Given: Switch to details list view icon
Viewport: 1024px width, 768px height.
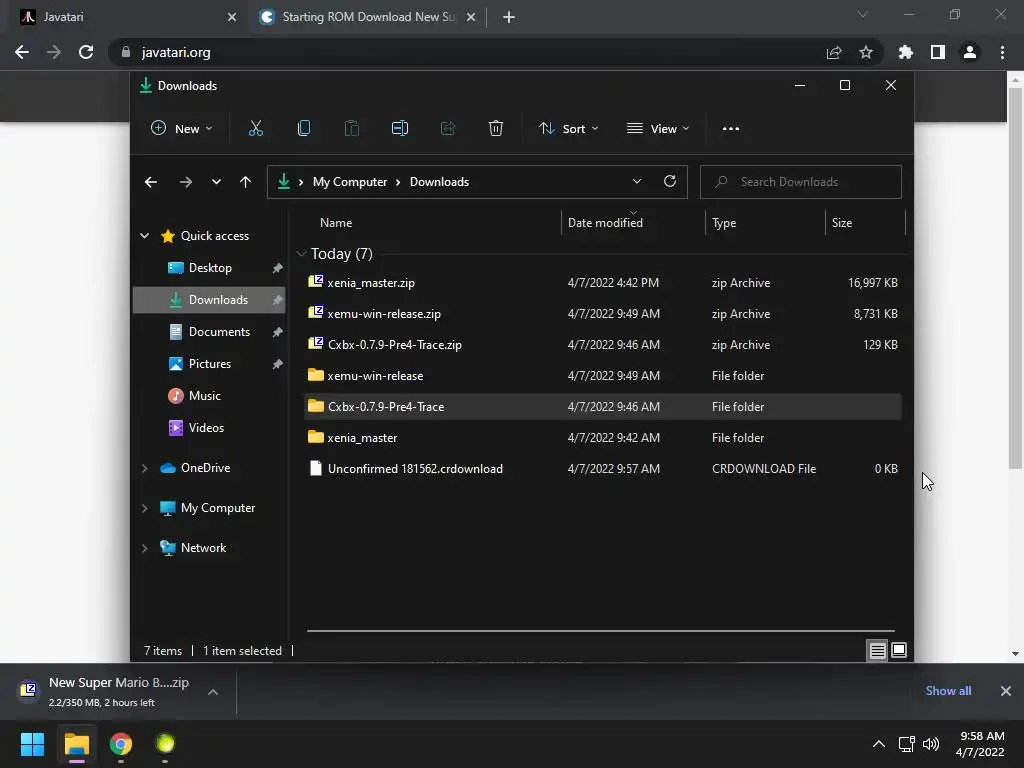Looking at the screenshot, I should pos(877,650).
